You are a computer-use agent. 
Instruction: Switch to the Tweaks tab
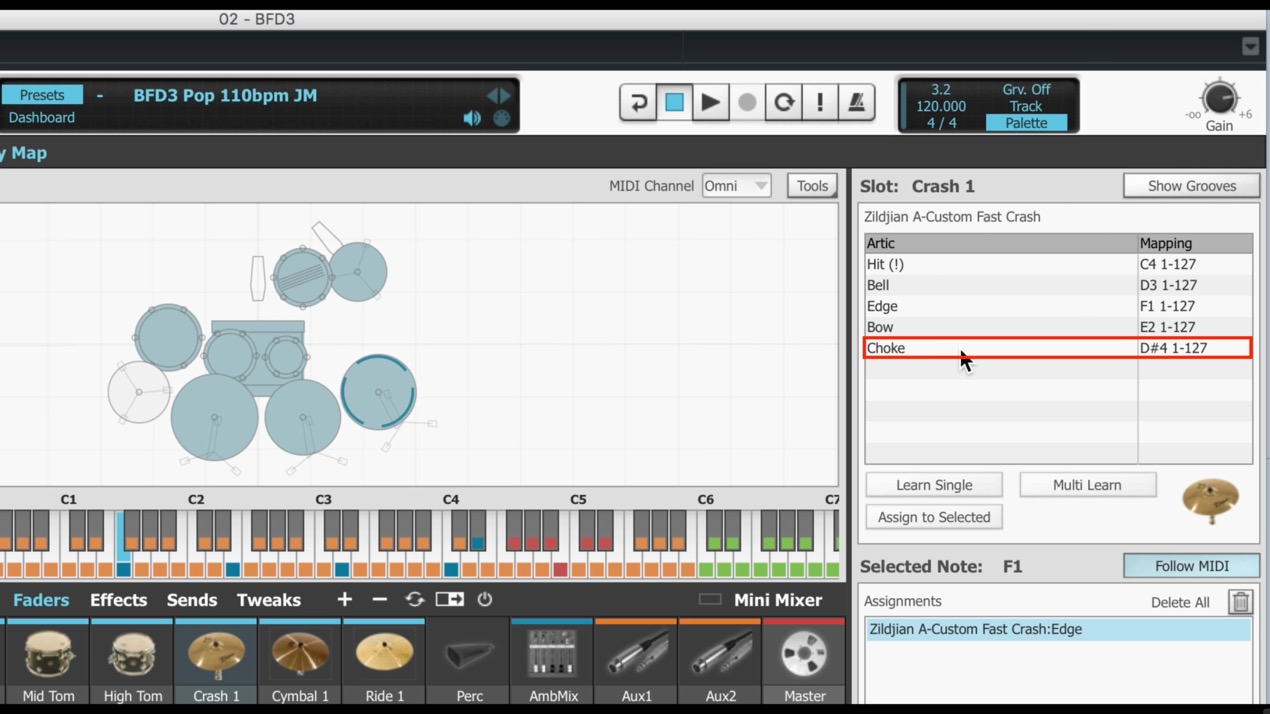pos(268,600)
